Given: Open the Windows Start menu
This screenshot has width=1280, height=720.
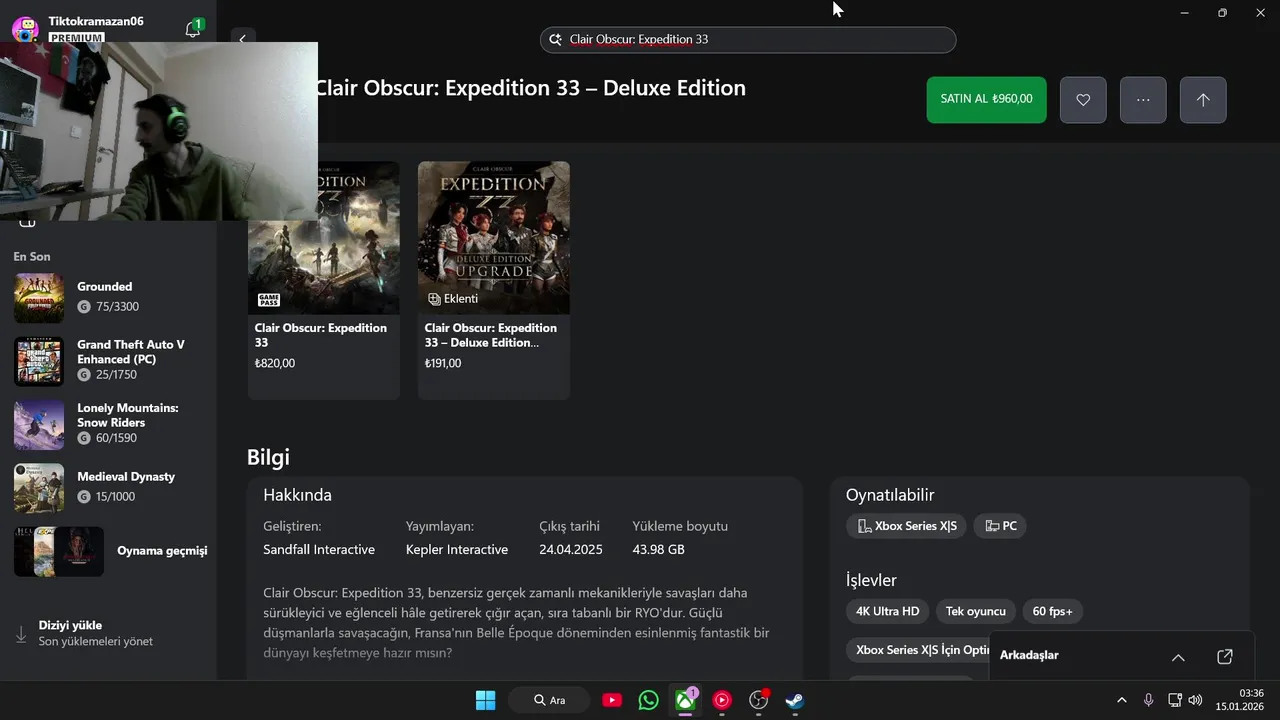Looking at the screenshot, I should point(485,700).
